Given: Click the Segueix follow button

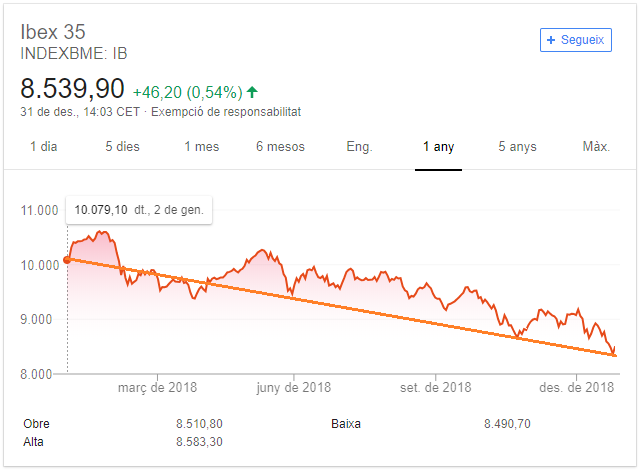Looking at the screenshot, I should (575, 40).
